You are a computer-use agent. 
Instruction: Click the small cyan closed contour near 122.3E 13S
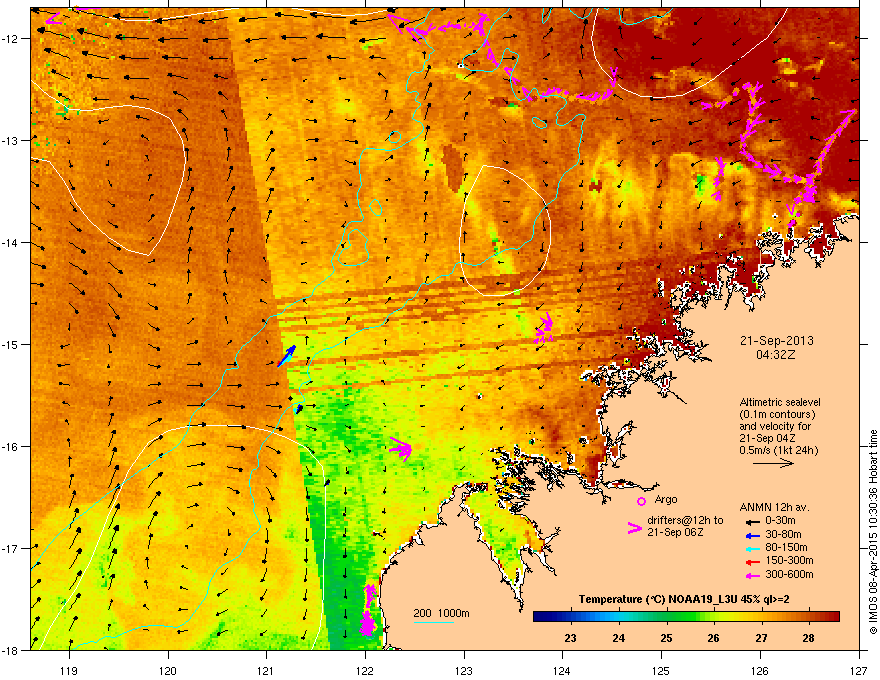click(x=395, y=137)
